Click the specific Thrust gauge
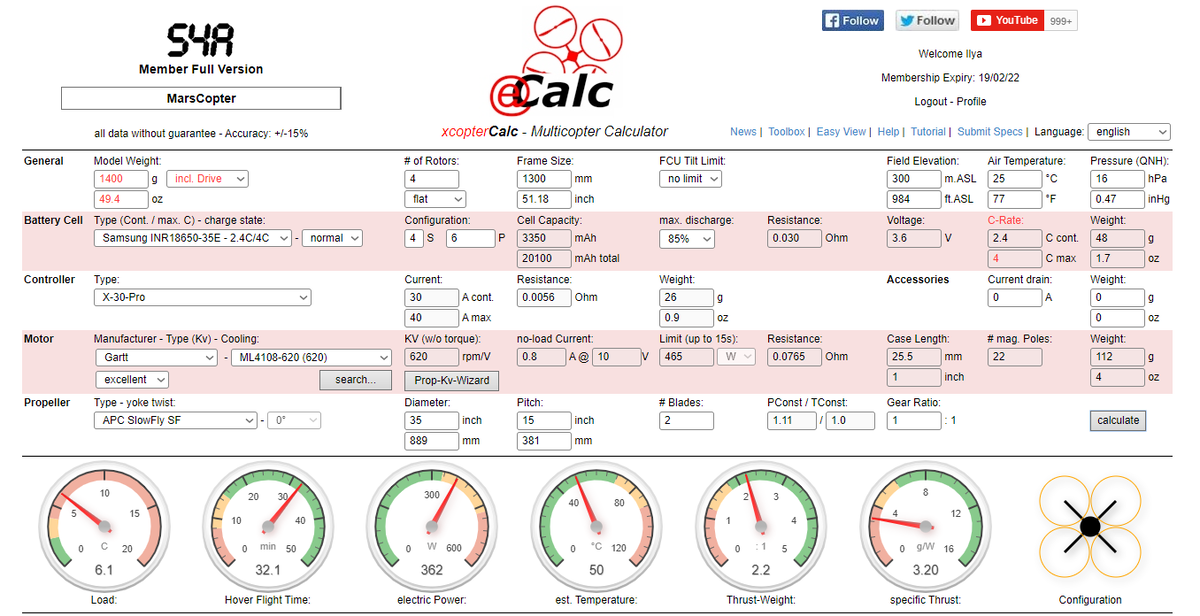This screenshot has width=1200, height=616. coord(926,525)
